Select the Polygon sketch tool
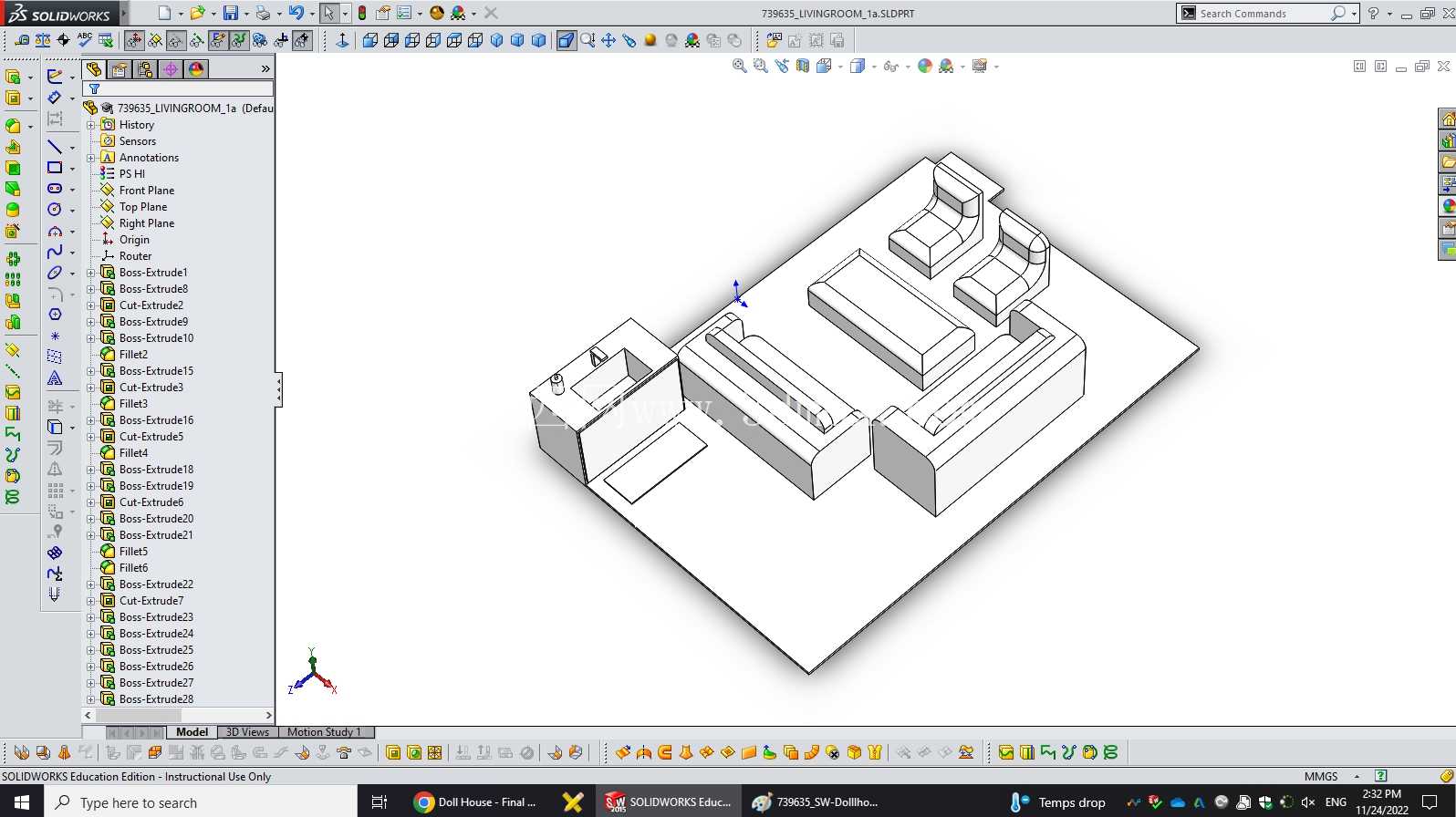The image size is (1456, 817). [55, 315]
